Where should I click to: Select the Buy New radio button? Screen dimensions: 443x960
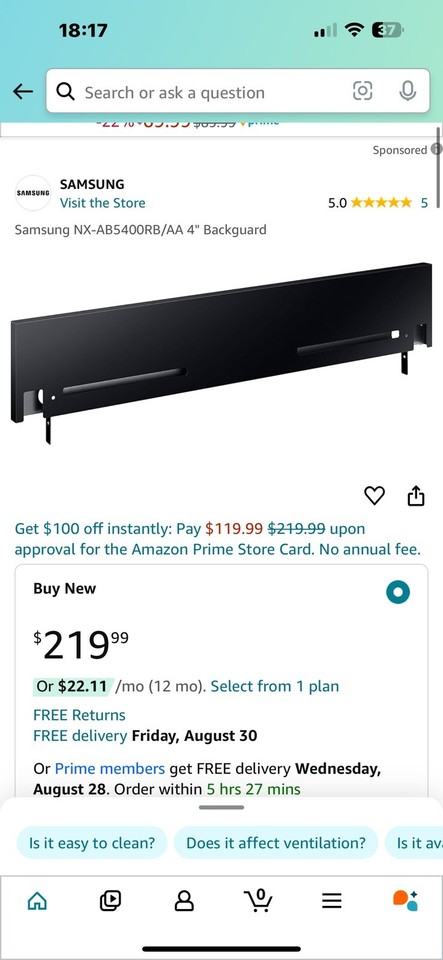click(x=398, y=592)
